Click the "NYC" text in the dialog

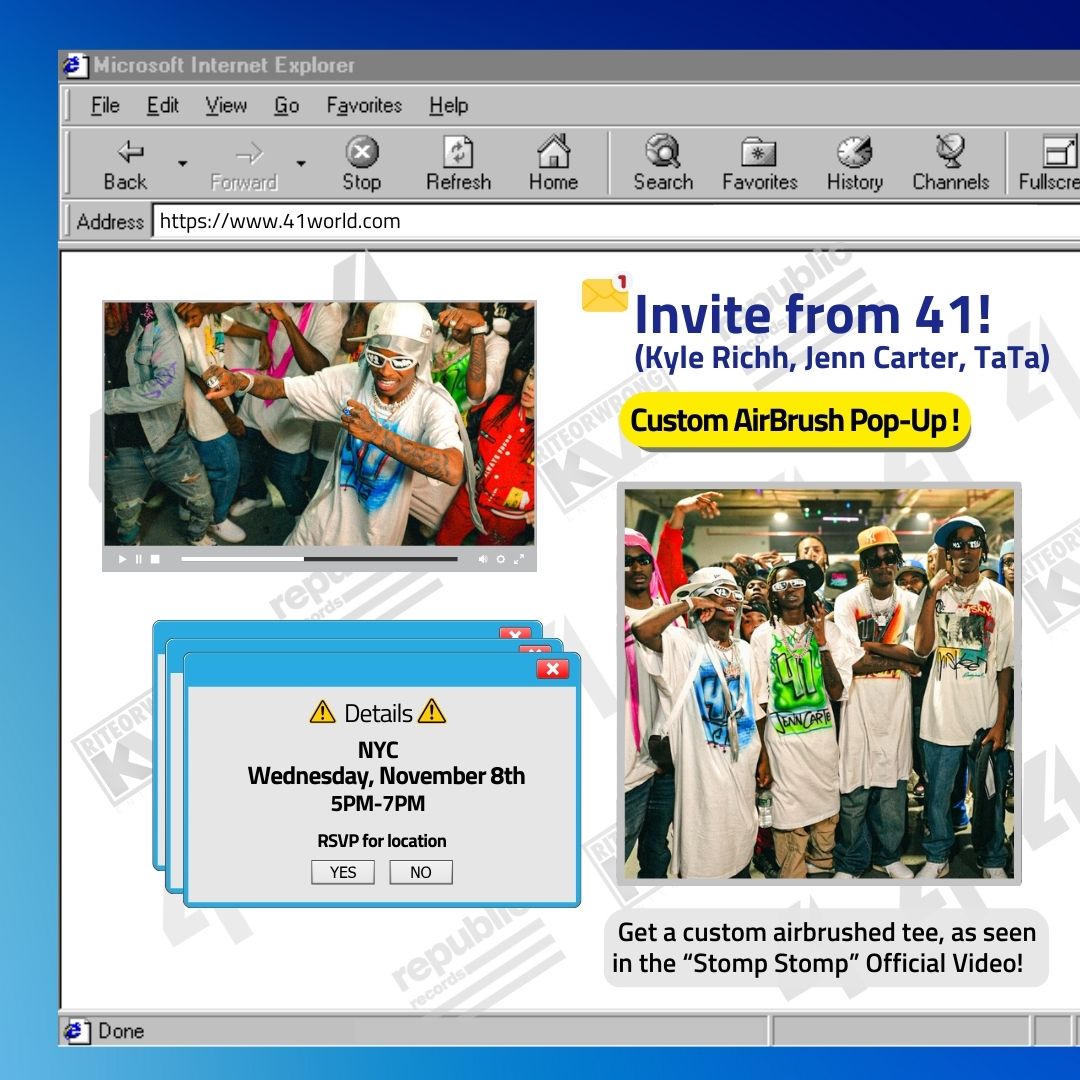click(378, 749)
